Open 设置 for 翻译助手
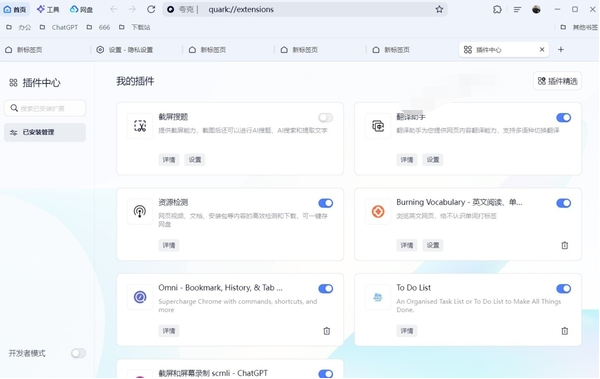600x379 pixels. point(433,160)
